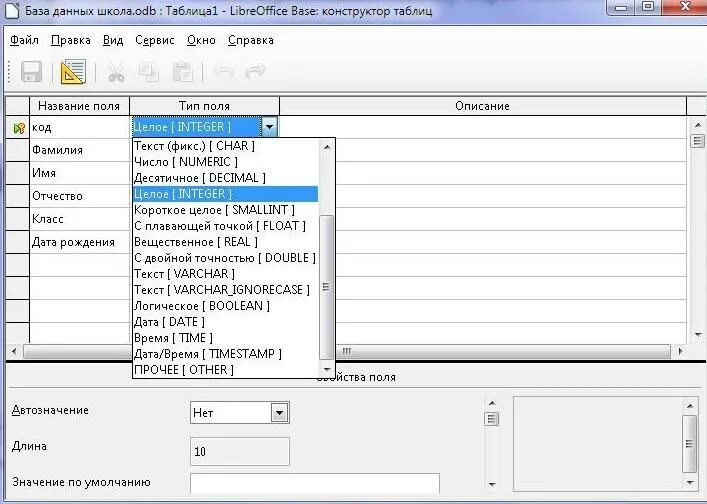The image size is (707, 504).
Task: Click the field properties scroll-up arrow
Action: (x=492, y=403)
